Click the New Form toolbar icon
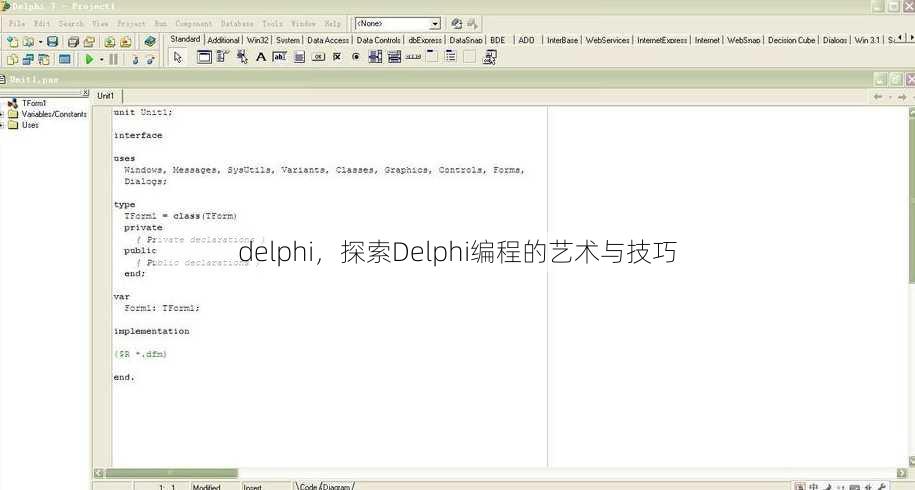This screenshot has width=915, height=490. pos(65,59)
